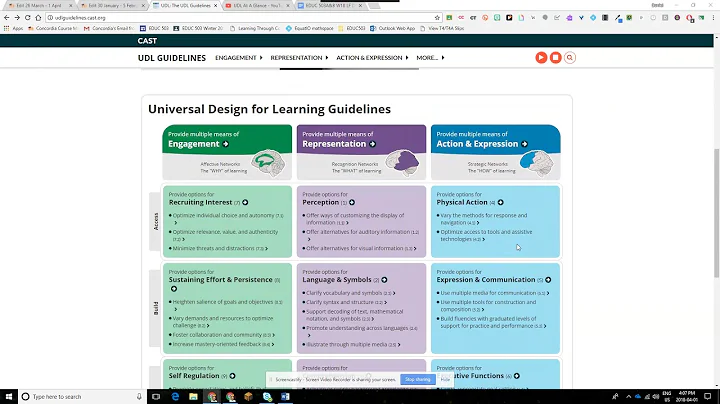Switch to the UDL At A Glance YouTube tab
The height and width of the screenshot is (404, 720).
tap(258, 6)
